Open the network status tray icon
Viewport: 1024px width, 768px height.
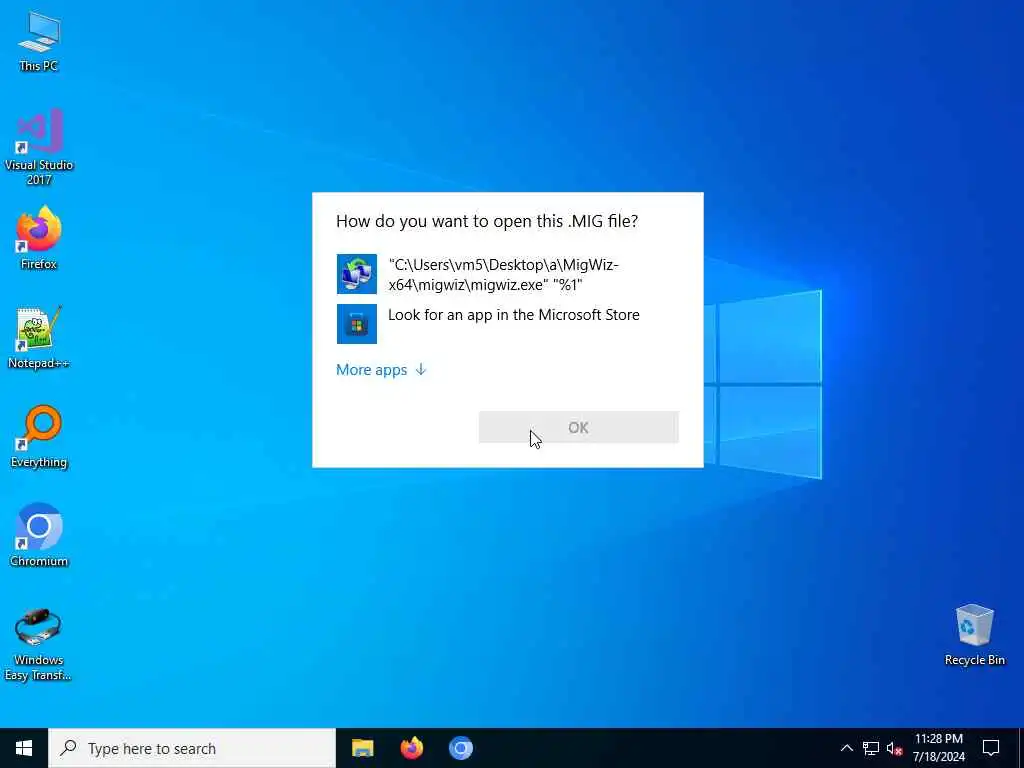(x=871, y=748)
